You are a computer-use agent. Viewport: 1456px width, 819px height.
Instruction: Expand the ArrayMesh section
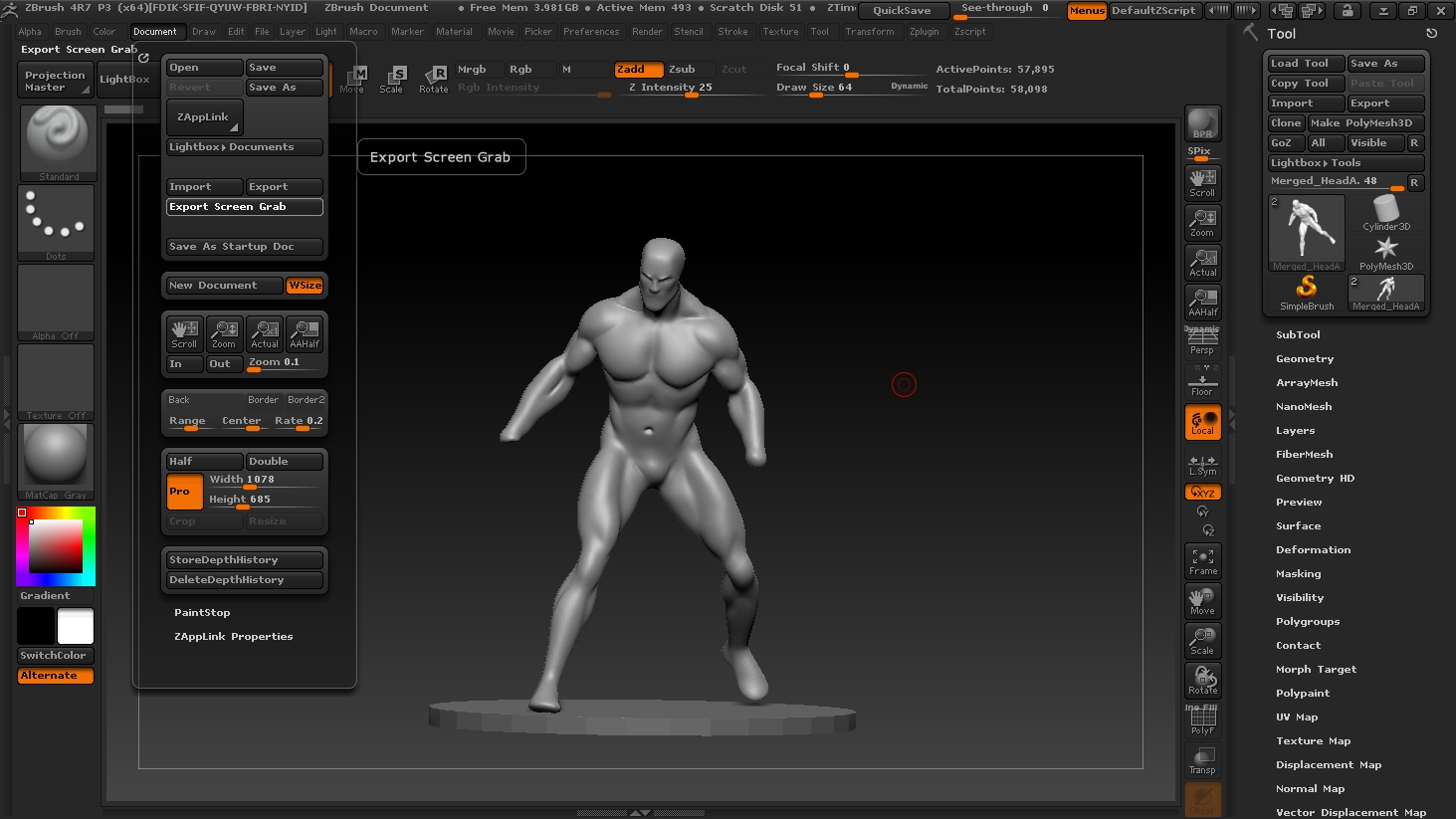pos(1307,383)
